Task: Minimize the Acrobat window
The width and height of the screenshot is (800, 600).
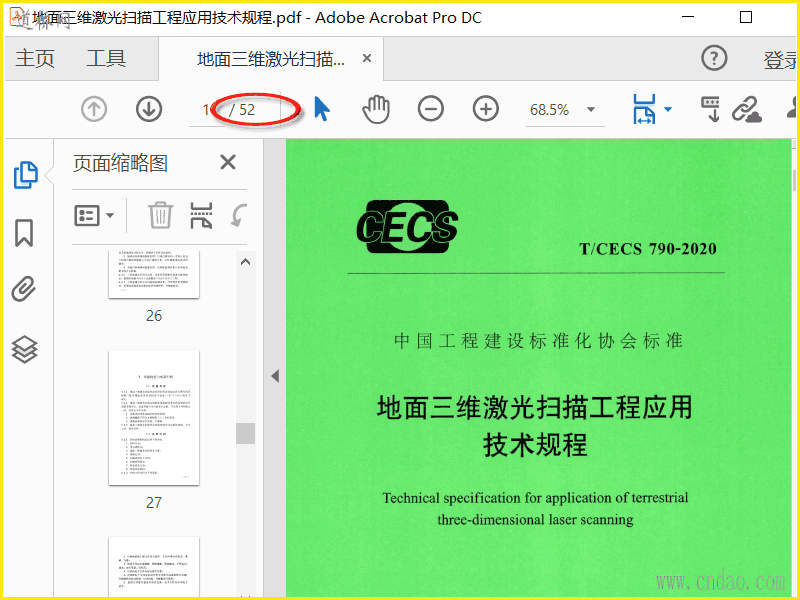Action: 688,17
